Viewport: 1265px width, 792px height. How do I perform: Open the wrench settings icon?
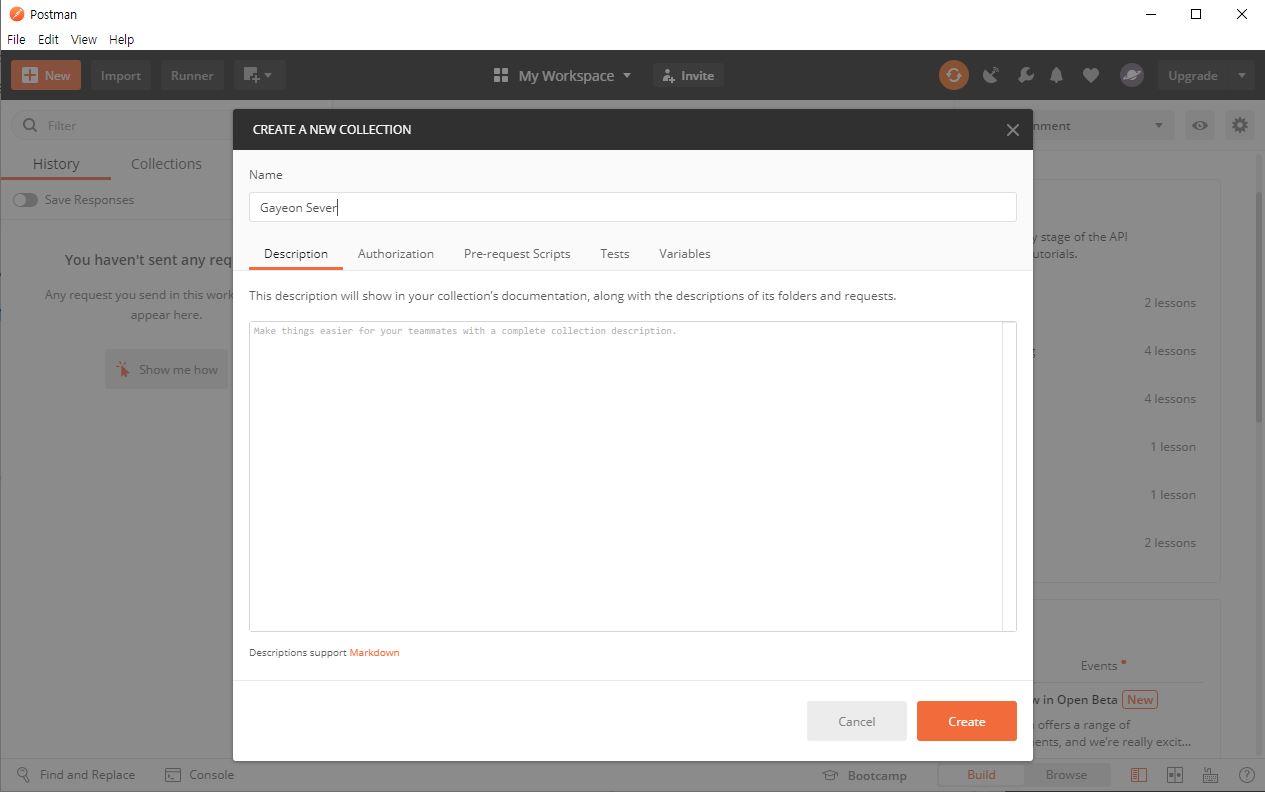click(1025, 75)
